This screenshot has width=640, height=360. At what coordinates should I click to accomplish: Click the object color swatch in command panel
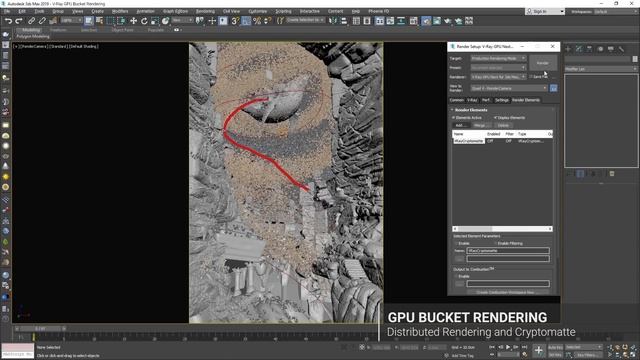pyautogui.click(x=635, y=59)
